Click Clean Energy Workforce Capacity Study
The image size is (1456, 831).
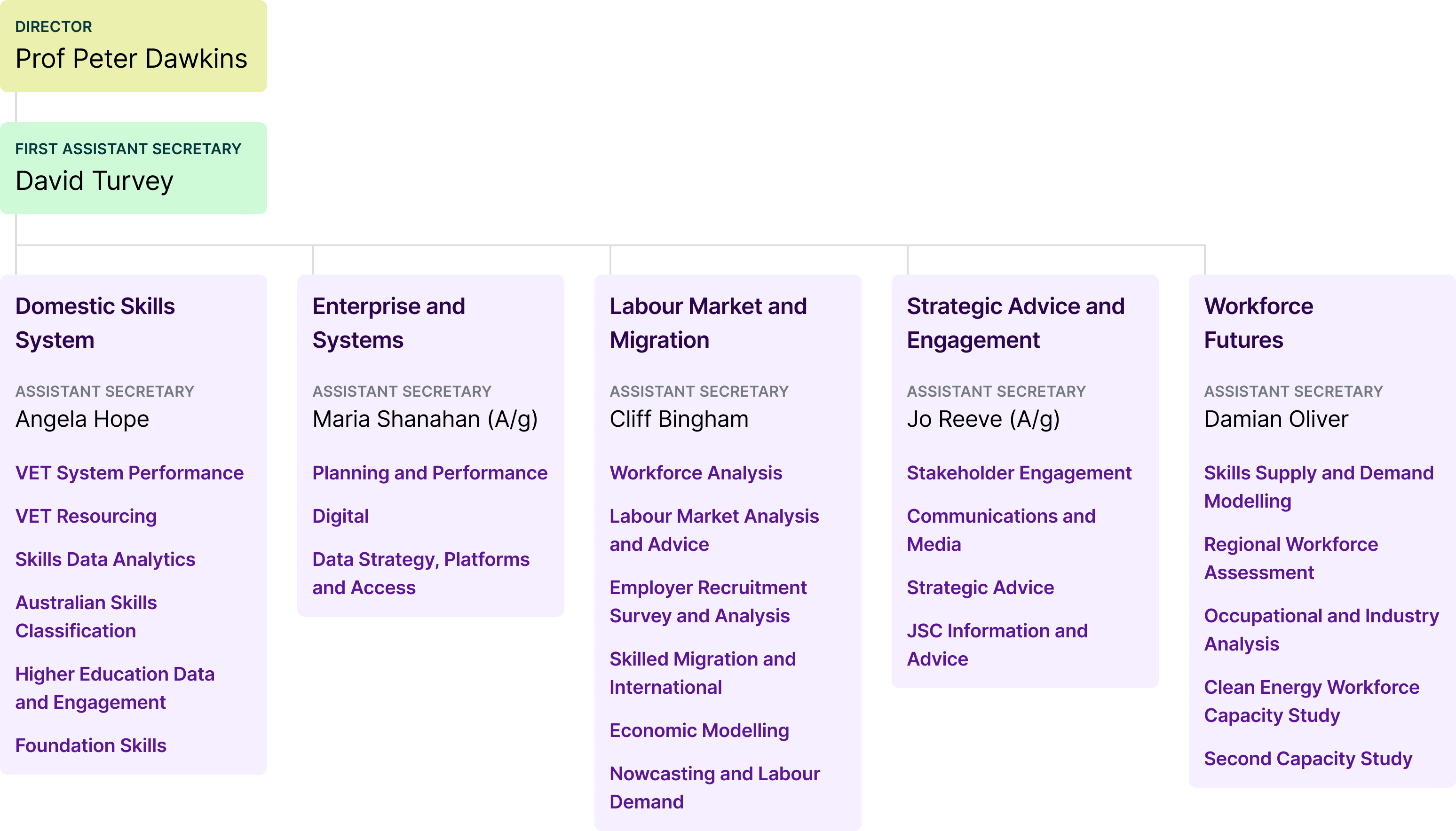coord(1311,701)
